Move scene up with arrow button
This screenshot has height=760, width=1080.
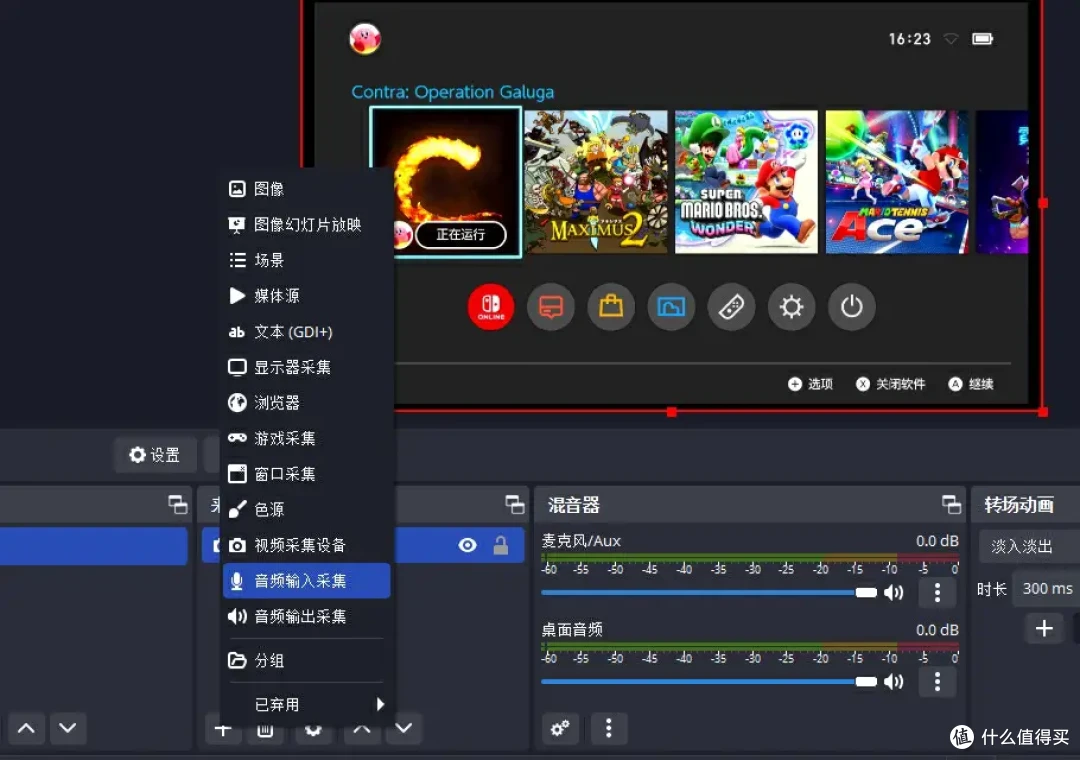[x=26, y=728]
